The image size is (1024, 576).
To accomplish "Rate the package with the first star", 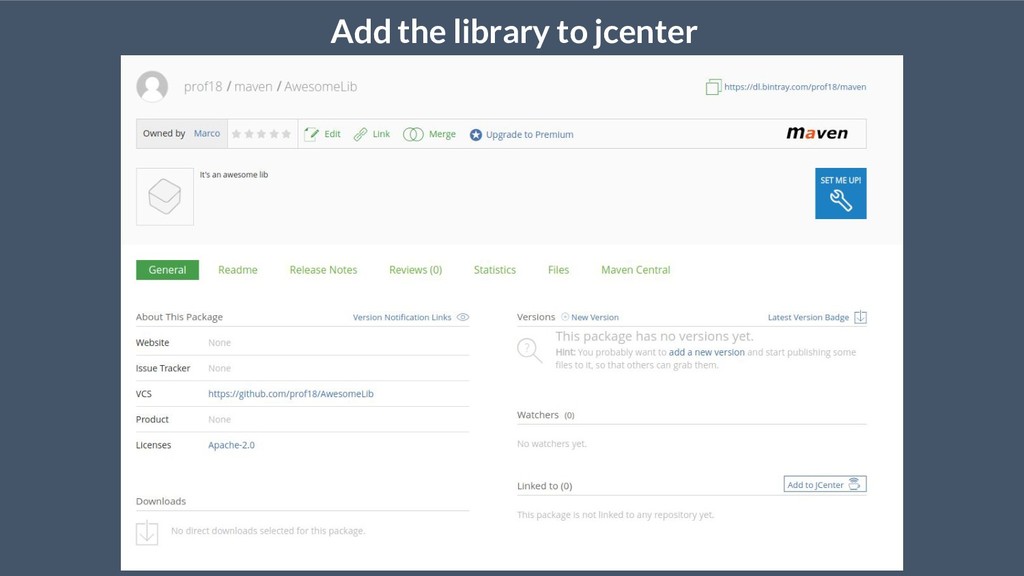I will click(x=236, y=134).
